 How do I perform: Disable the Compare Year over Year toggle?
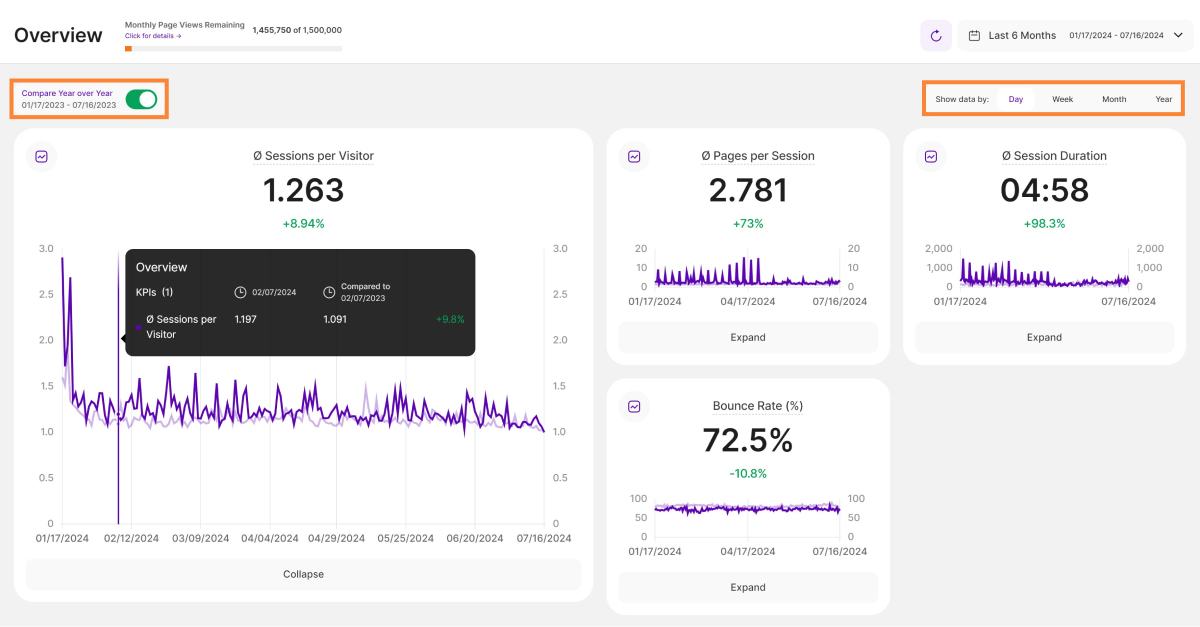click(141, 99)
